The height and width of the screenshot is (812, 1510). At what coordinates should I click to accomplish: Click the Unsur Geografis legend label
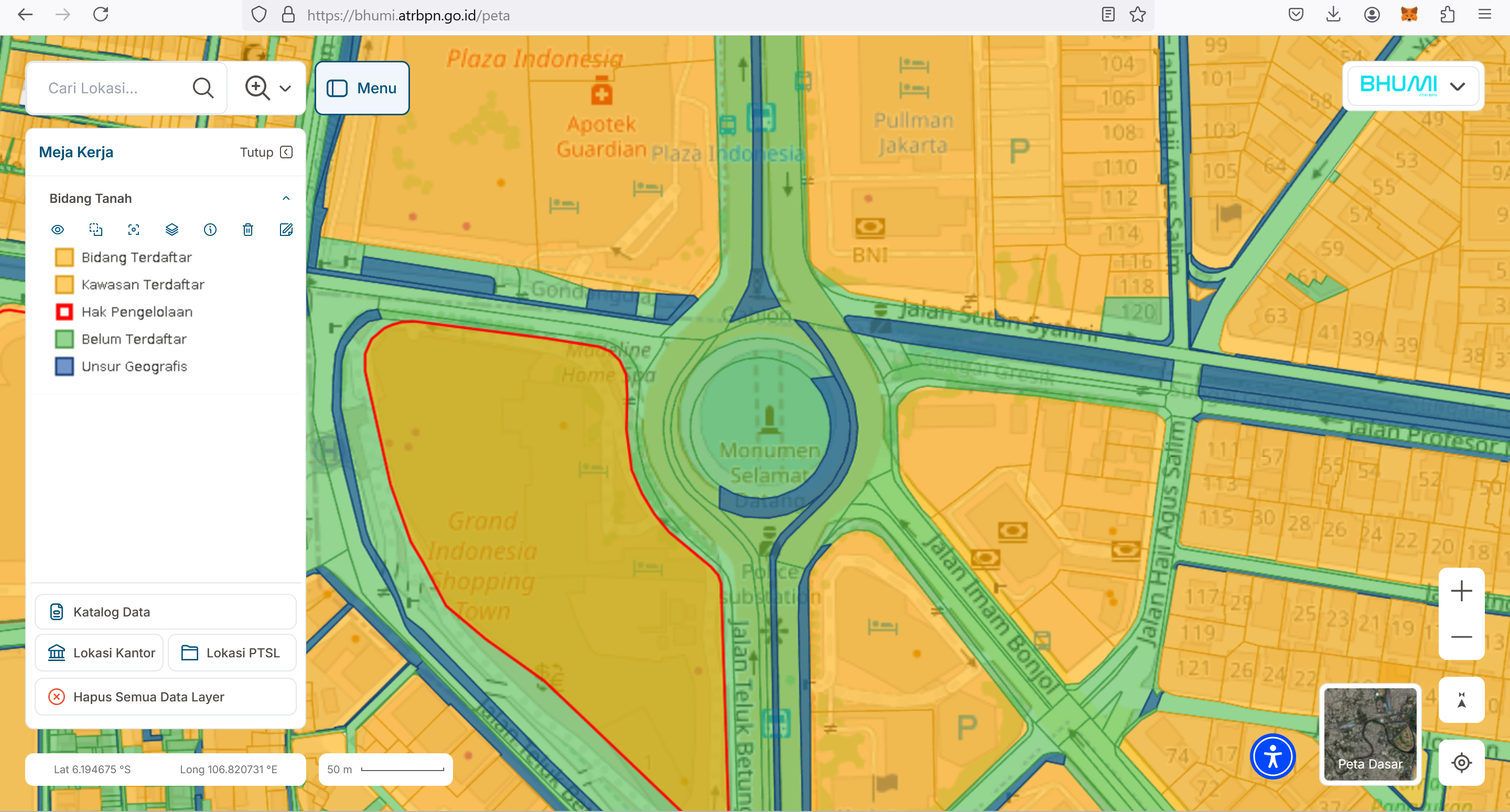134,366
